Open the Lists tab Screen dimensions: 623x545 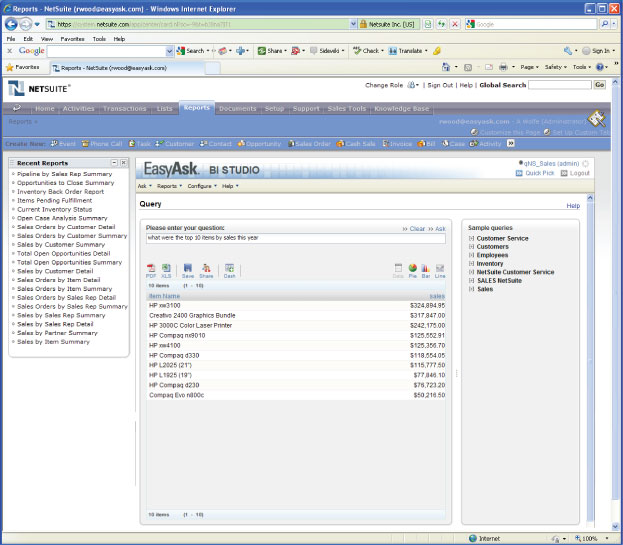click(164, 108)
